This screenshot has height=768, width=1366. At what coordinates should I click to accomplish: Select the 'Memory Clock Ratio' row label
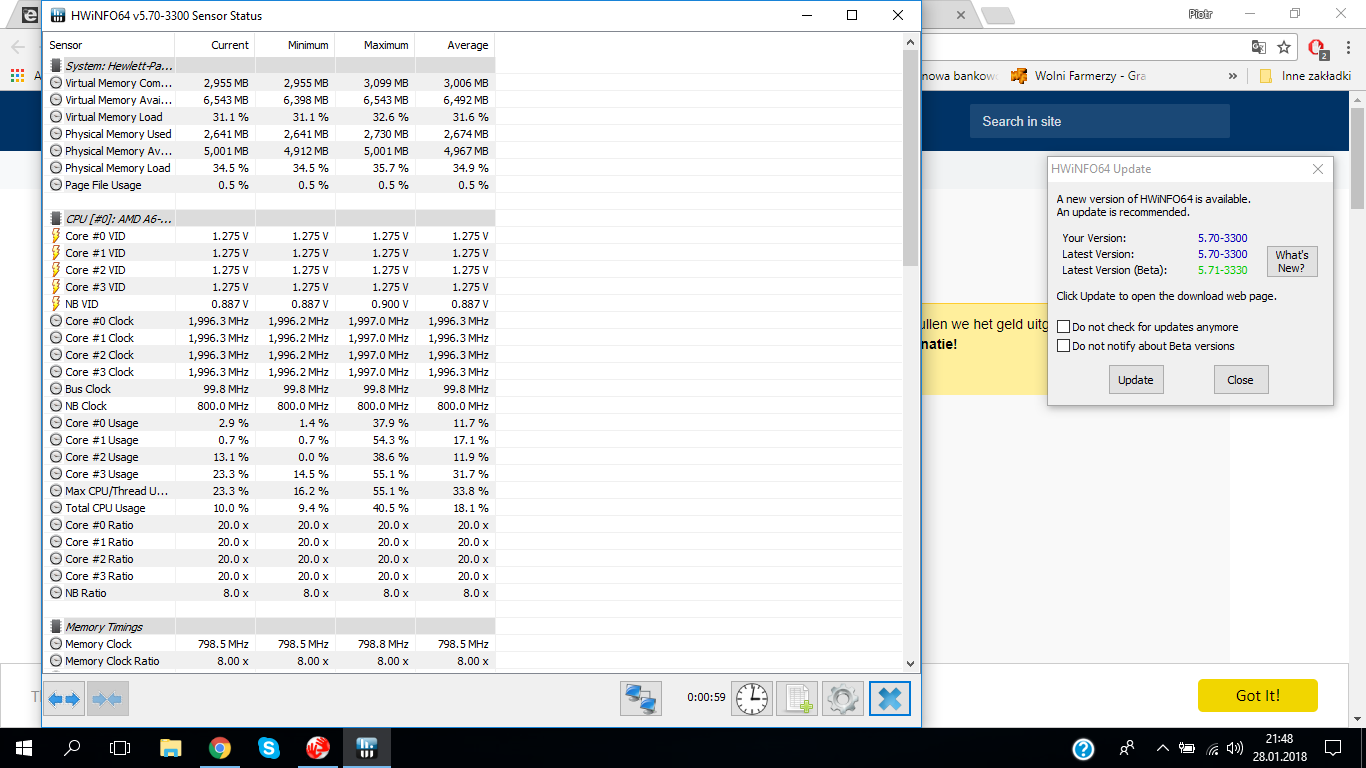[x=112, y=661]
